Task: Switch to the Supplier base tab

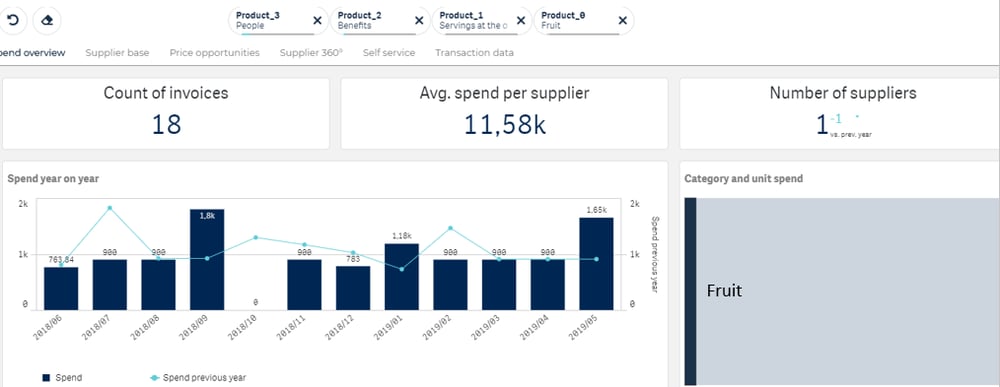Action: pos(117,53)
